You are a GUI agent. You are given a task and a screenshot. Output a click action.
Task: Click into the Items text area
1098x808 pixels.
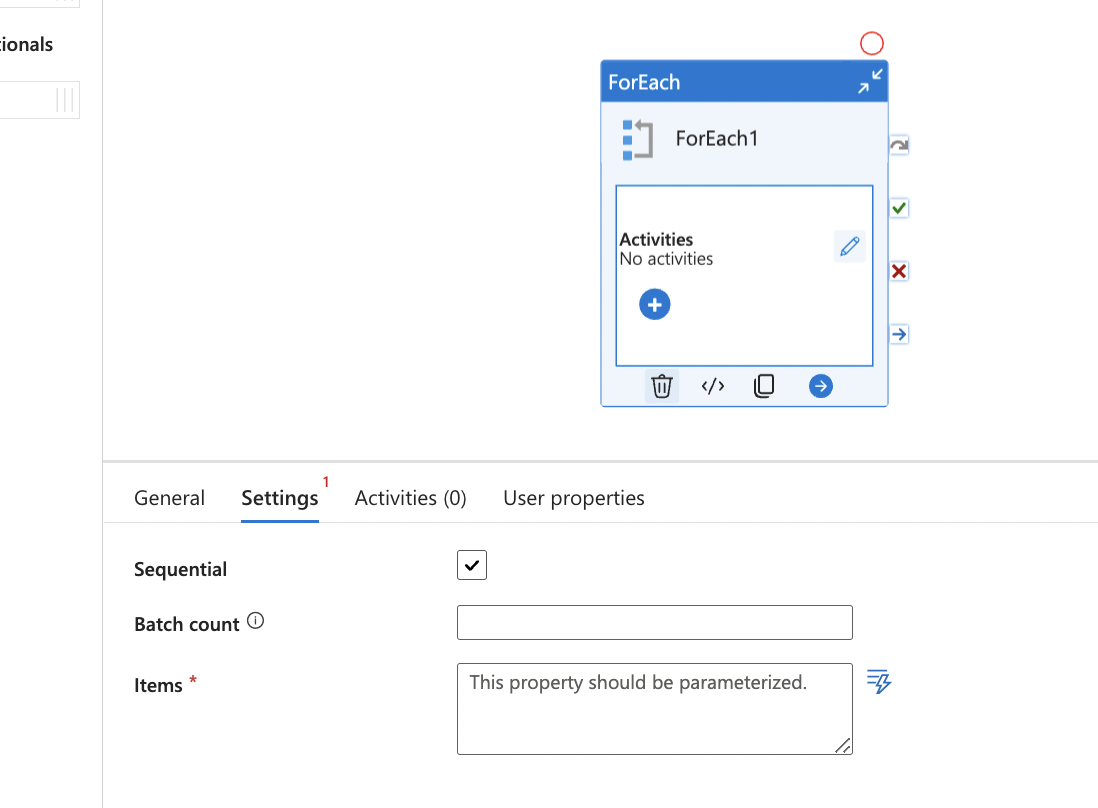[x=655, y=709]
